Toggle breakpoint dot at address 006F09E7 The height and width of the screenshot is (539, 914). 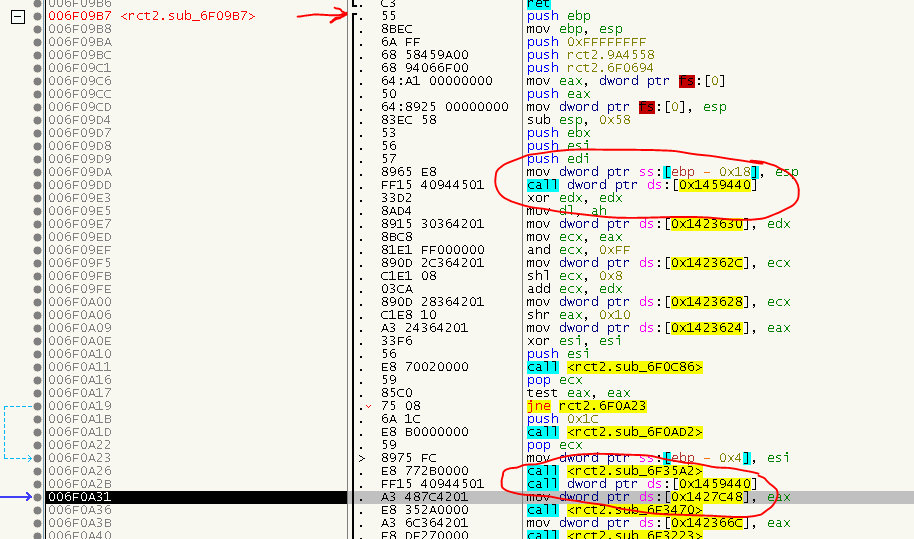pos(38,224)
